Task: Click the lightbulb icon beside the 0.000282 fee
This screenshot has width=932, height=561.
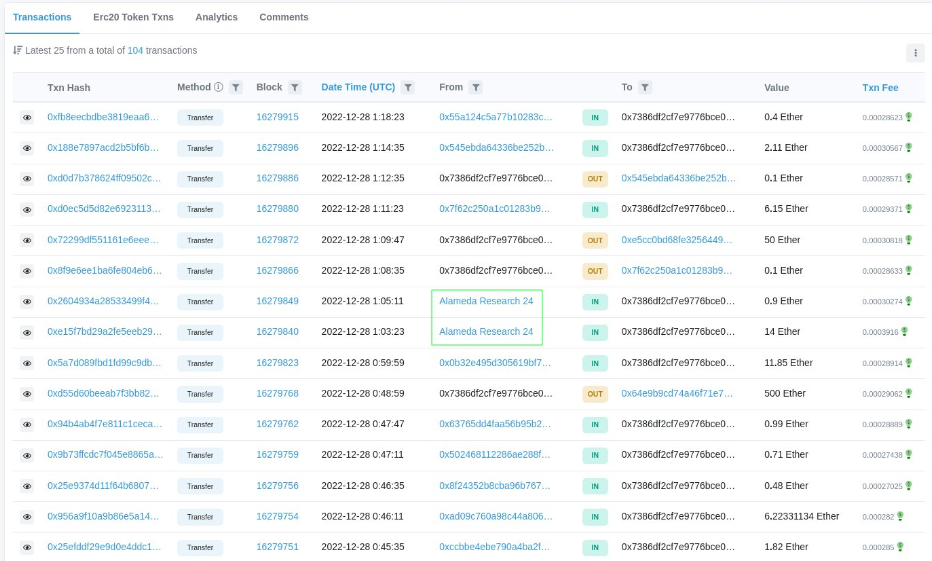Action: click(900, 516)
